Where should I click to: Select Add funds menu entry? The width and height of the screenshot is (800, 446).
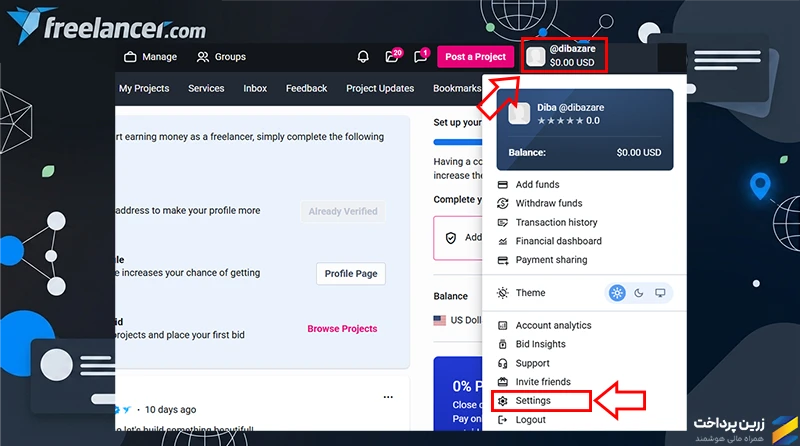click(x=584, y=185)
